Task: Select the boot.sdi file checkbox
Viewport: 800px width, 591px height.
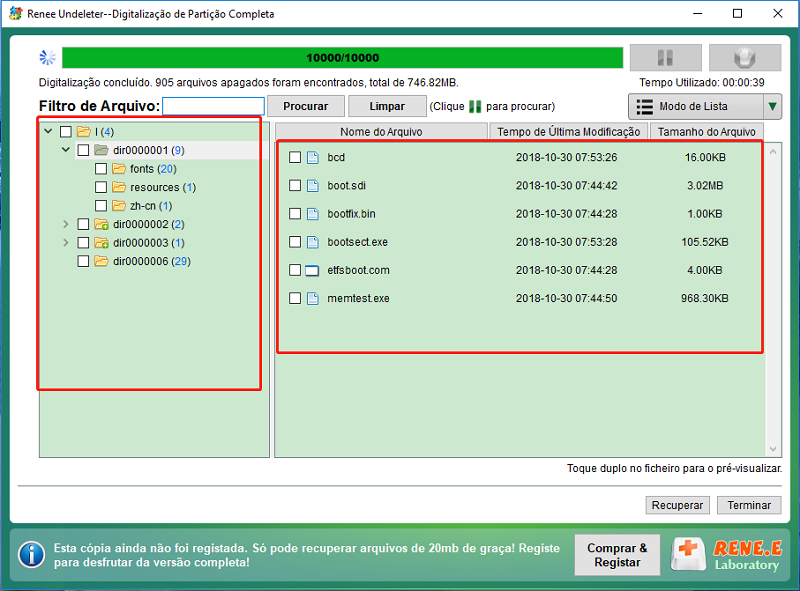Action: point(295,185)
